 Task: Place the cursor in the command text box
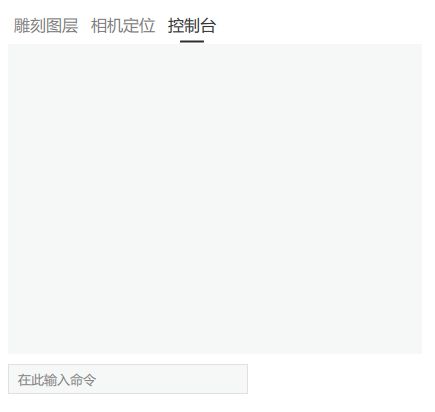pyautogui.click(x=128, y=379)
